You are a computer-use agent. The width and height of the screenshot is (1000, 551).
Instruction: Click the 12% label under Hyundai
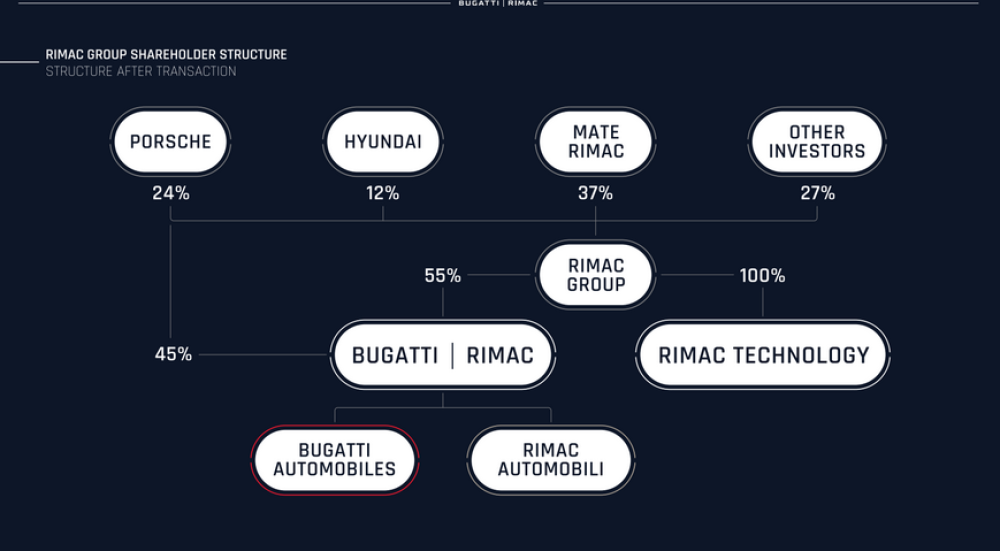point(383,194)
